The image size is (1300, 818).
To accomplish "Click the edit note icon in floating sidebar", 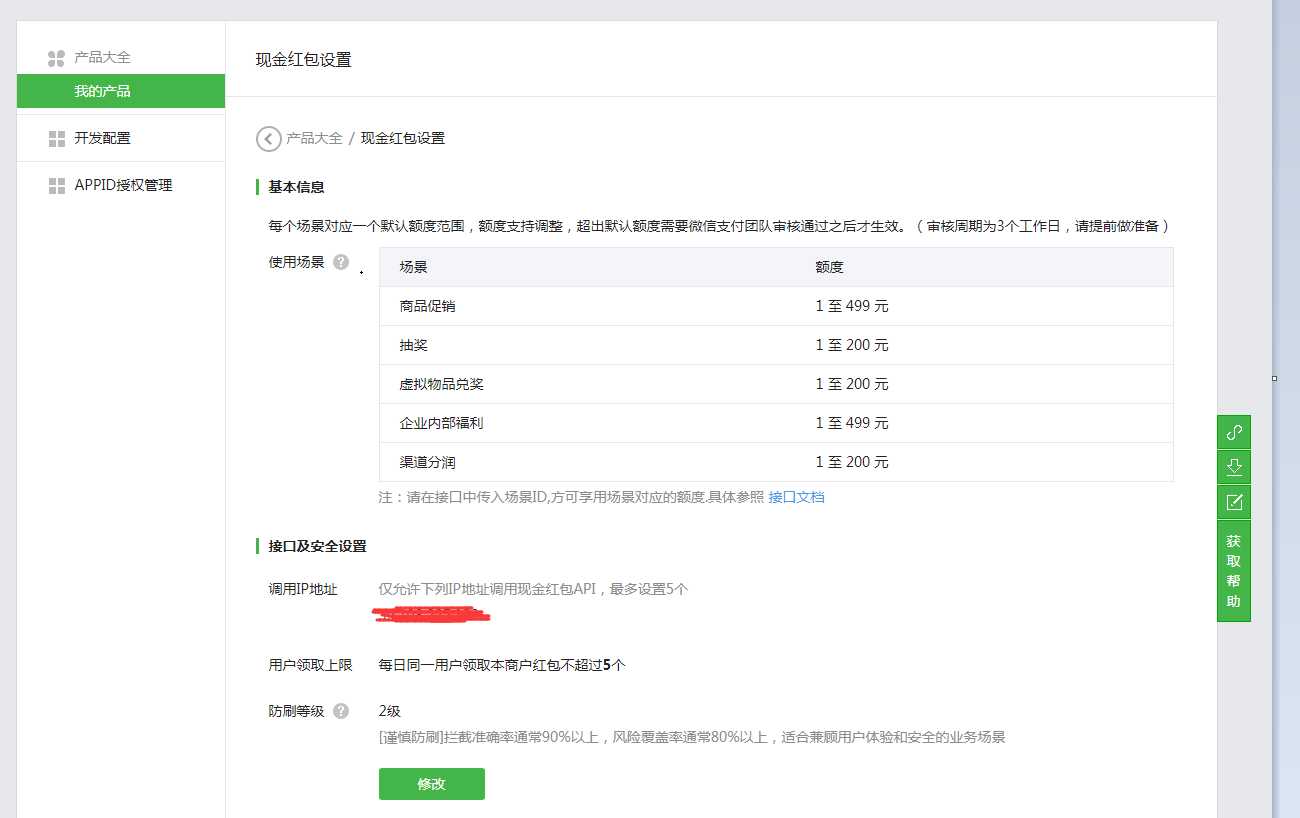I will pyautogui.click(x=1234, y=502).
